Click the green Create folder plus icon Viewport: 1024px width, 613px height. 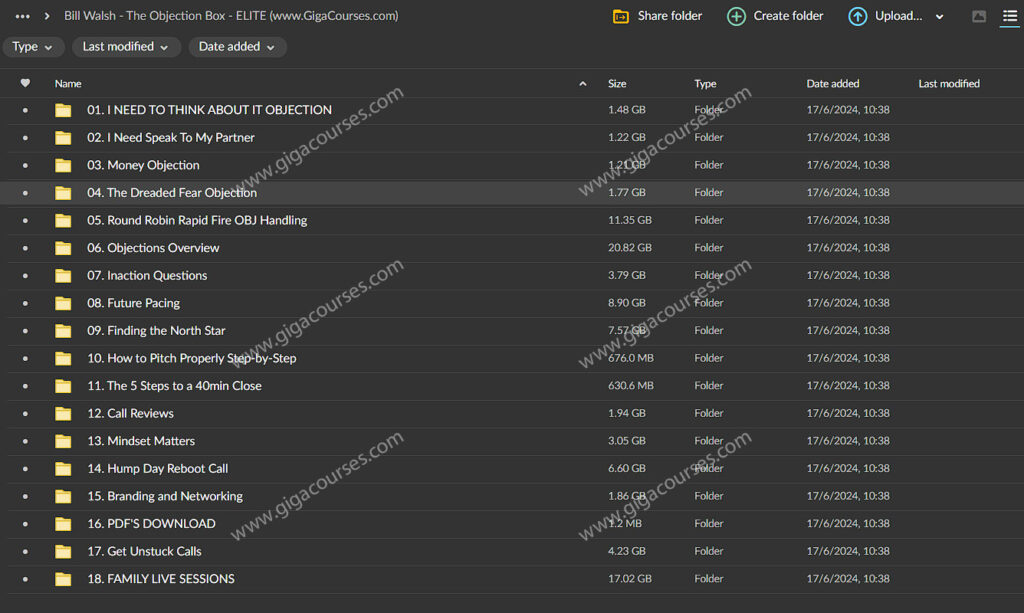point(736,16)
